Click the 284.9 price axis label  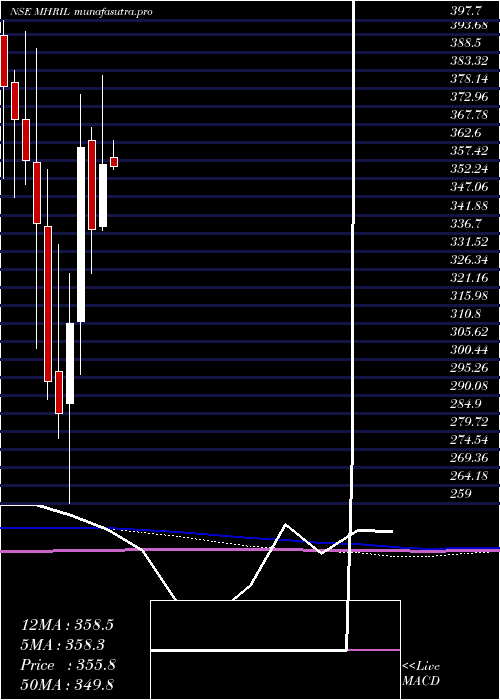(x=466, y=404)
